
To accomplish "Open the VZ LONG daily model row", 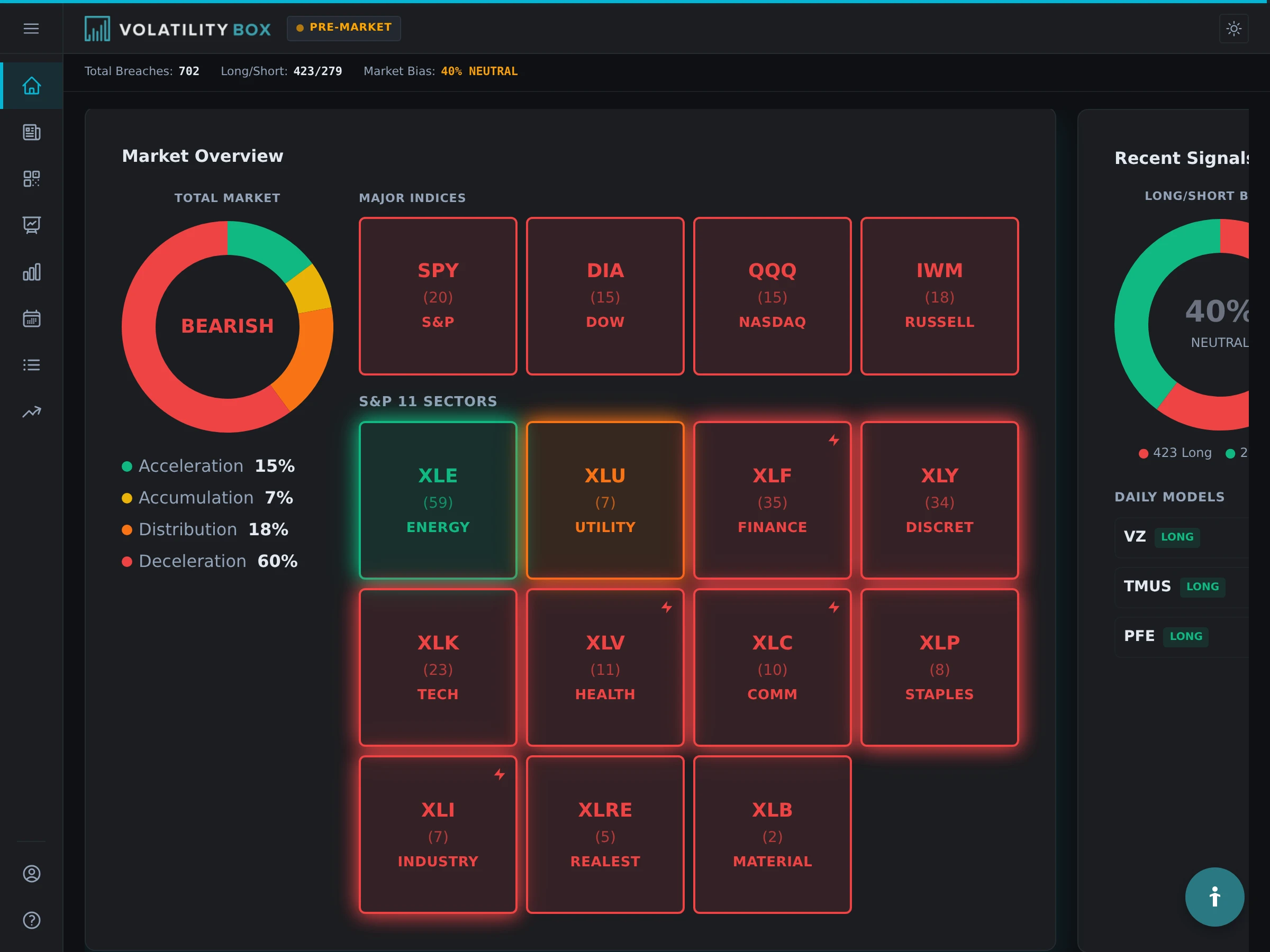I will (1182, 537).
